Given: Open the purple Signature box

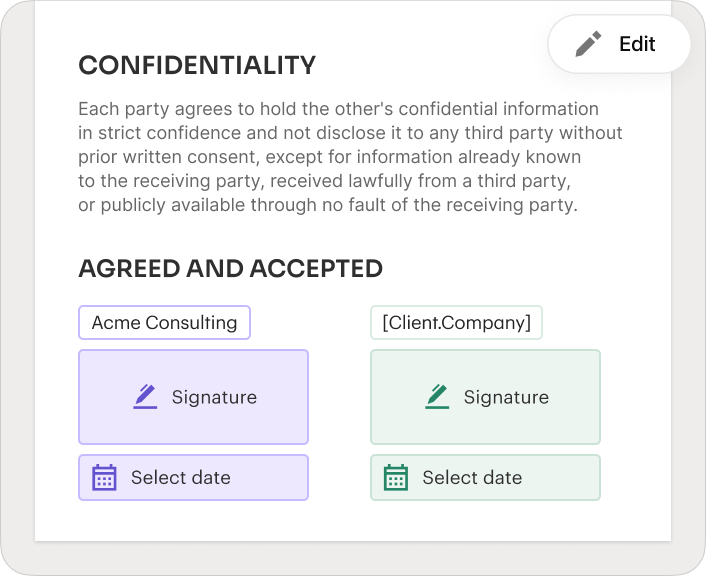Looking at the screenshot, I should (x=194, y=397).
